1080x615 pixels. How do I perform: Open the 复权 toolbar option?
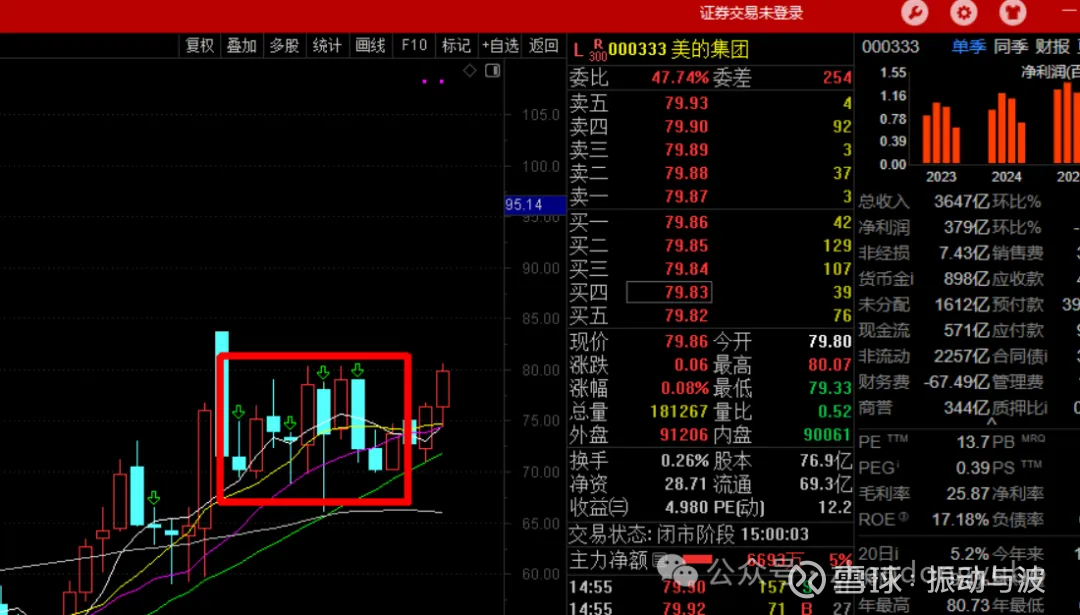pos(200,45)
